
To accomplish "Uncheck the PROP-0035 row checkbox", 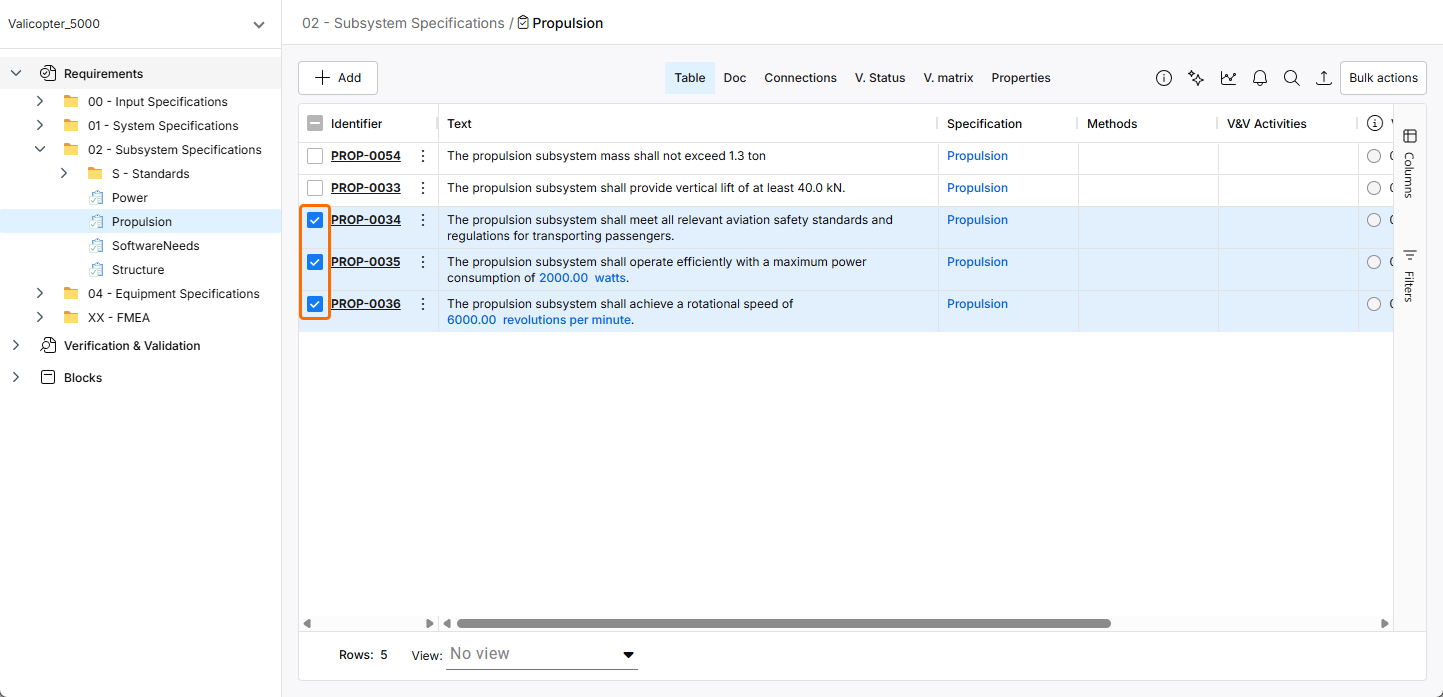I will pyautogui.click(x=315, y=262).
